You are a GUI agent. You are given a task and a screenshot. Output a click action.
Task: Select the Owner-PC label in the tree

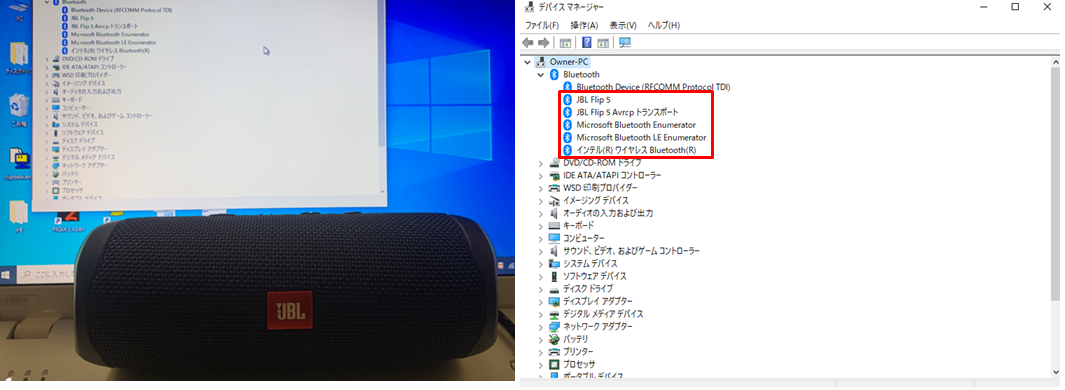569,62
